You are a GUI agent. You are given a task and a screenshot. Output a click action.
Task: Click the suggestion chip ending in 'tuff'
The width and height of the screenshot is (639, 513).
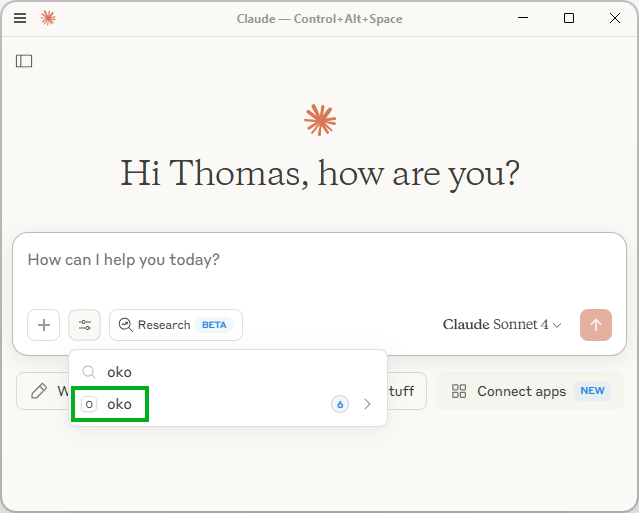(407, 391)
